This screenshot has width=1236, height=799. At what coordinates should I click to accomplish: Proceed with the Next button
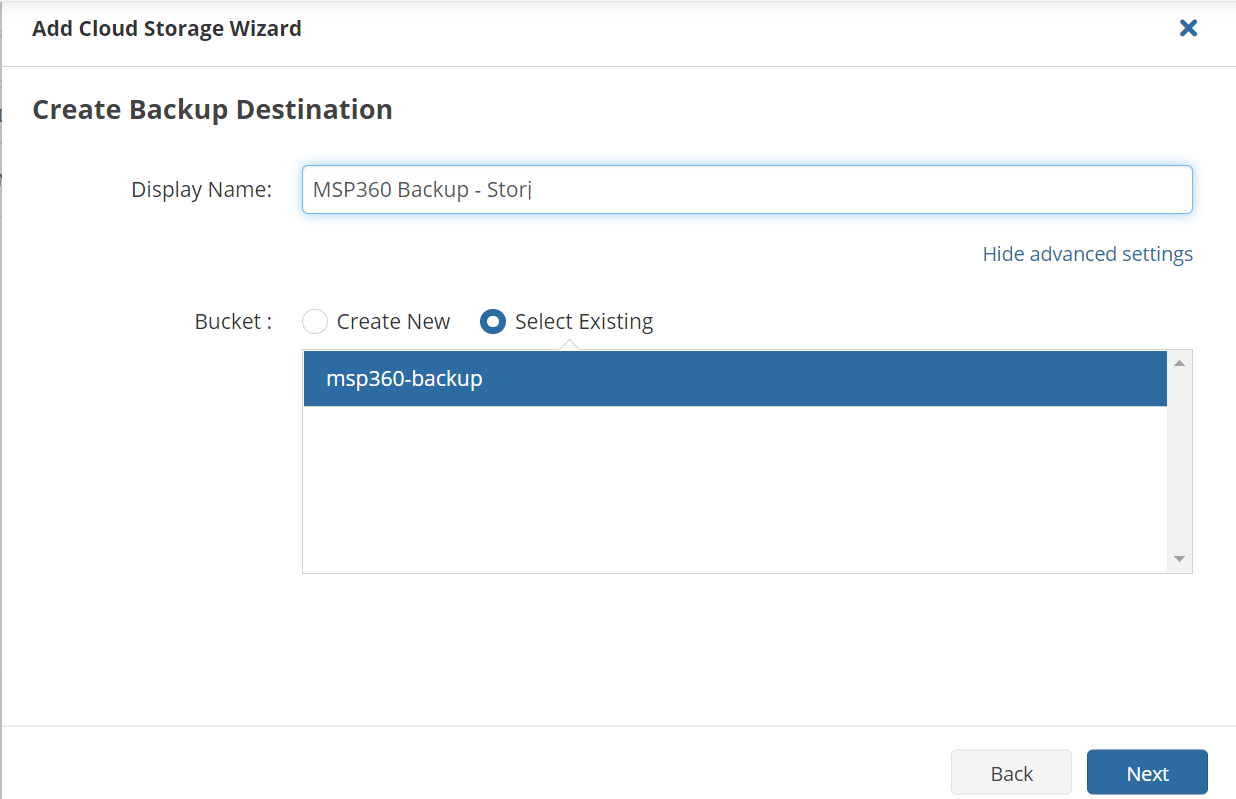tap(1147, 773)
